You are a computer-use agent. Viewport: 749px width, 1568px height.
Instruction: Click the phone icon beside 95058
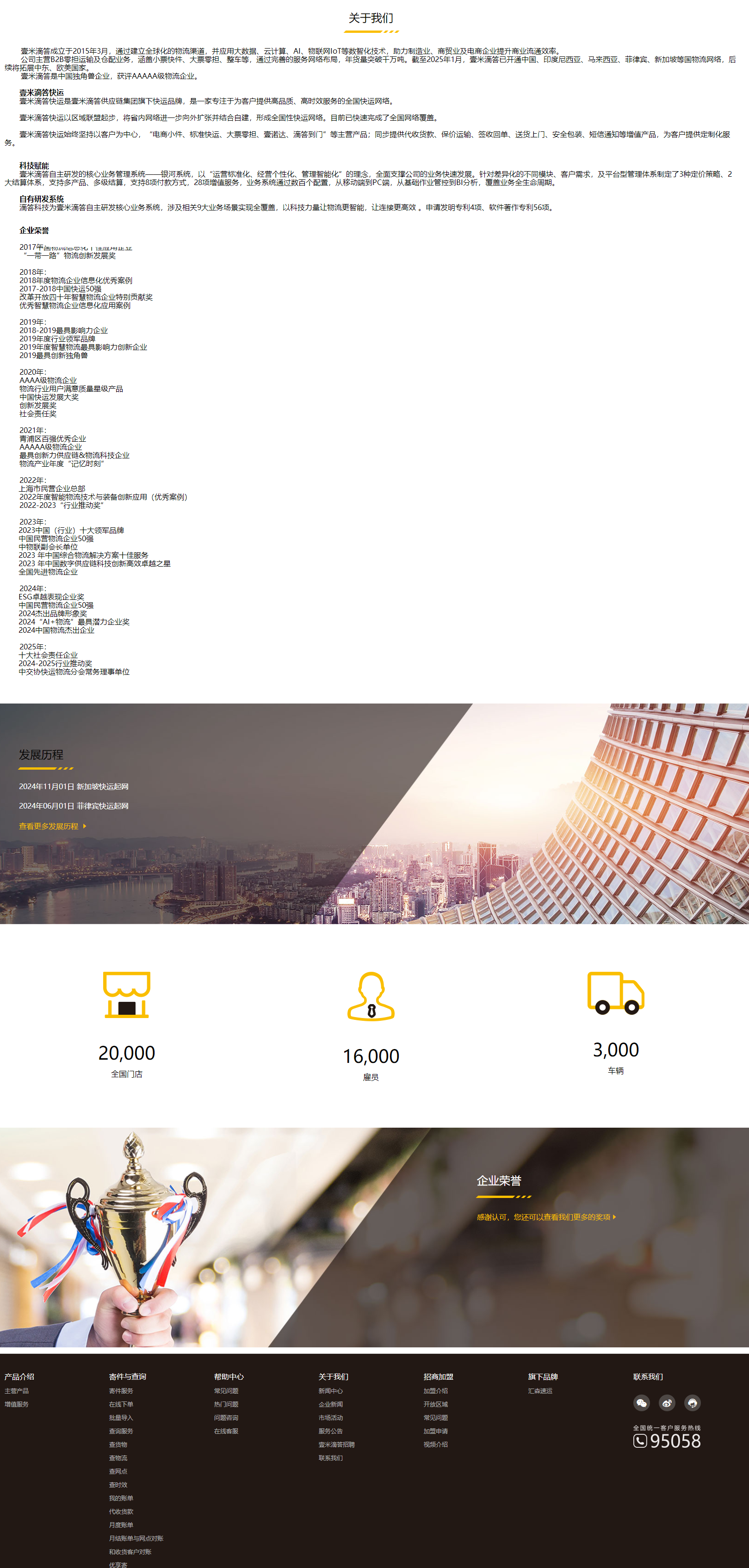[x=639, y=1441]
